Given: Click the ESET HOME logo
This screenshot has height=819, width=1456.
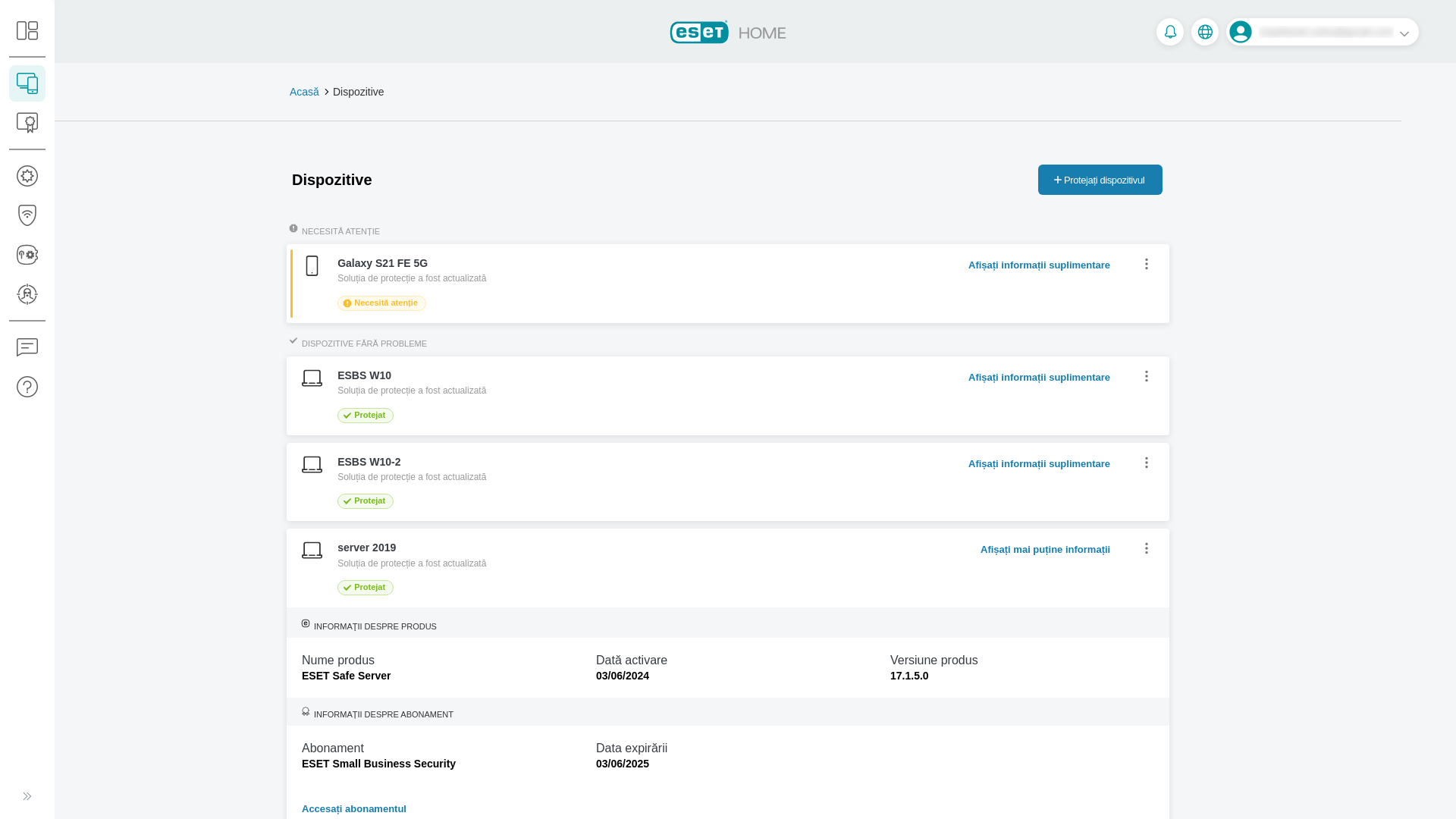Looking at the screenshot, I should [728, 32].
